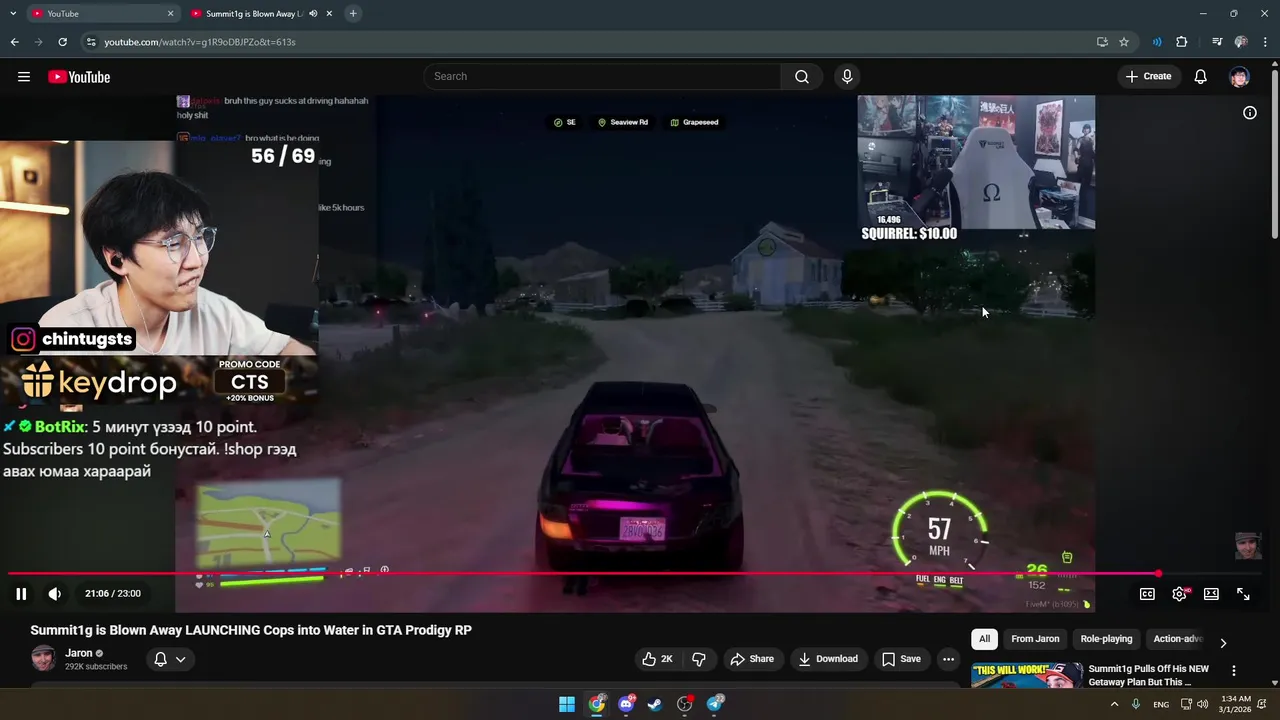The image size is (1280, 720).
Task: Go back in browser history
Action: pos(14,42)
